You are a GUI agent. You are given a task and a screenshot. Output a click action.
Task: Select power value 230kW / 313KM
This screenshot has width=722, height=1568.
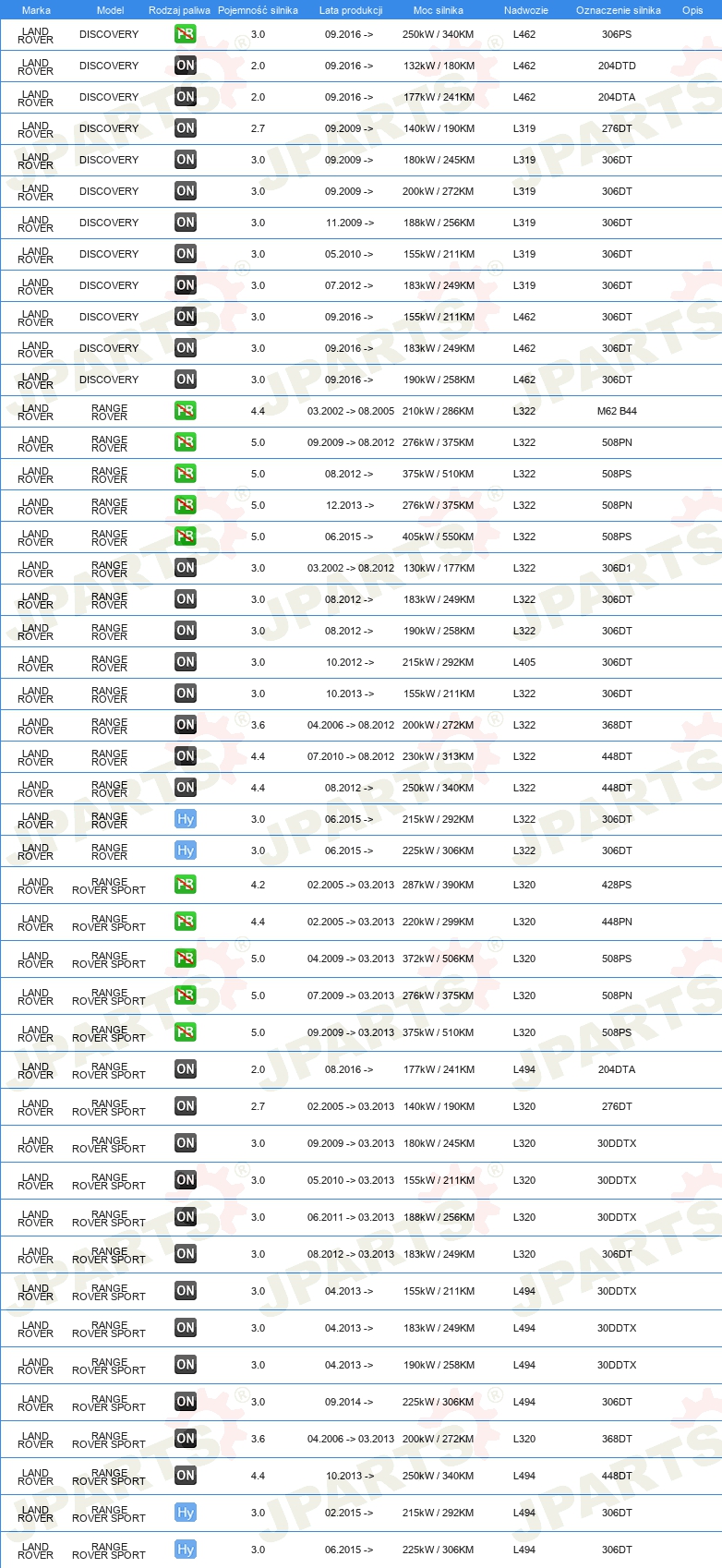pos(439,756)
